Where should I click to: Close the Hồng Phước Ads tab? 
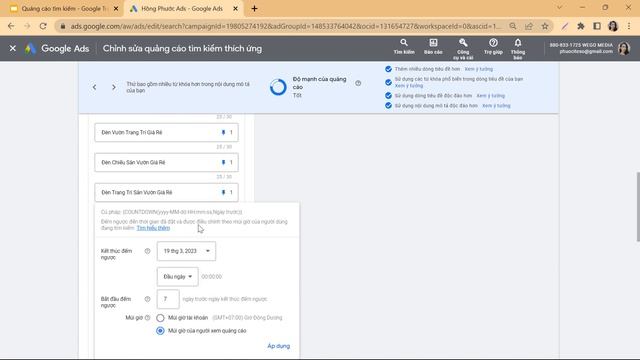pos(235,9)
